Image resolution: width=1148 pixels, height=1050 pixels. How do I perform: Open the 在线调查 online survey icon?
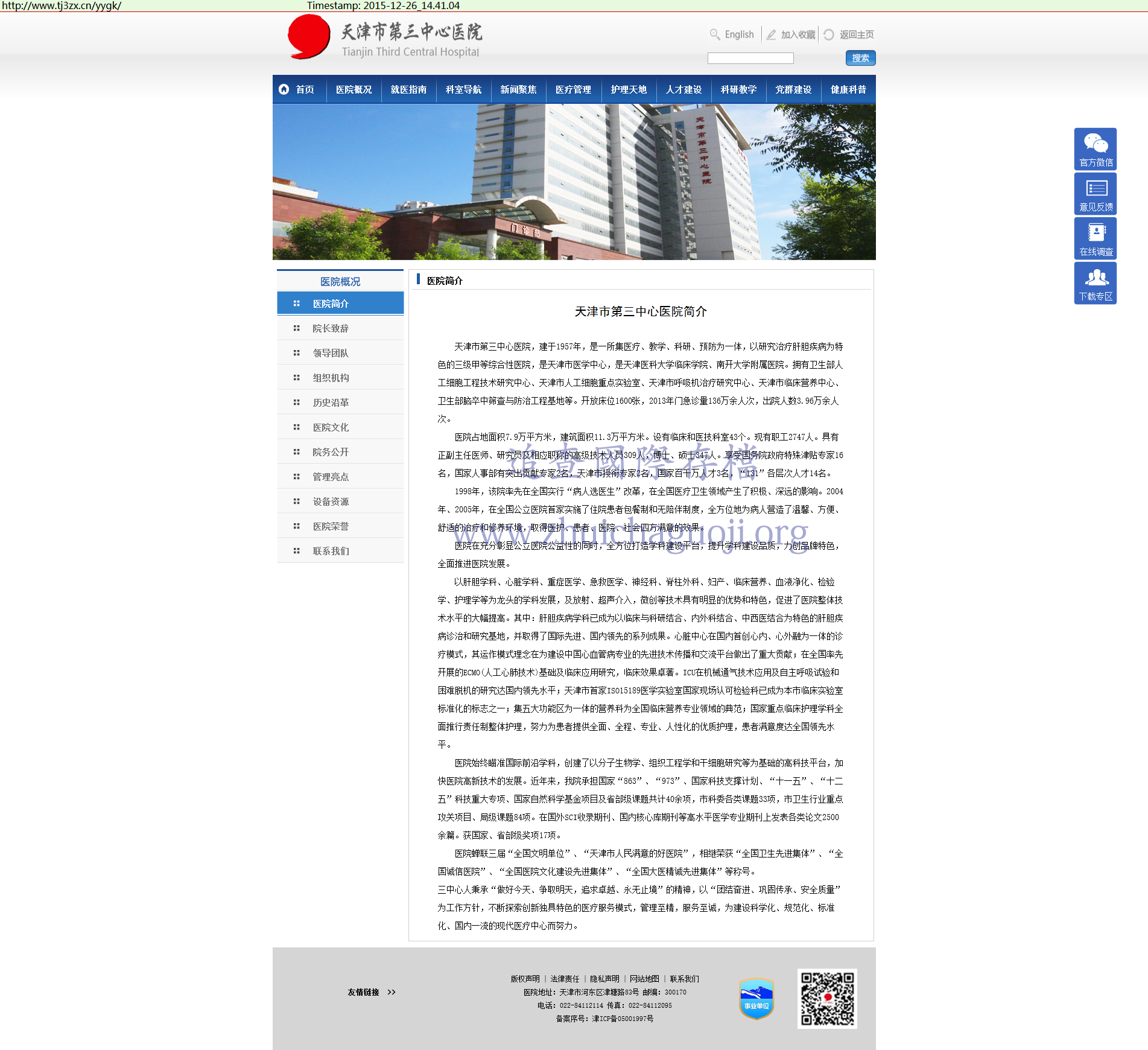(x=1095, y=238)
